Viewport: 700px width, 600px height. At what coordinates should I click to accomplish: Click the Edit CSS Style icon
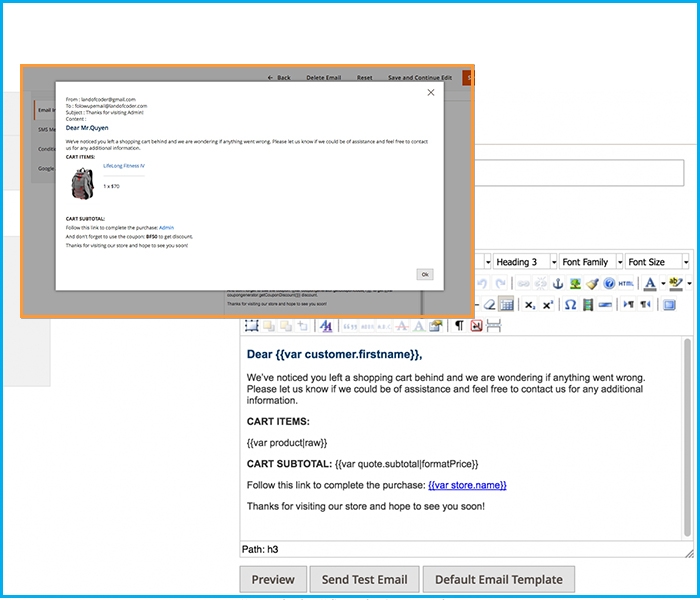[326, 326]
